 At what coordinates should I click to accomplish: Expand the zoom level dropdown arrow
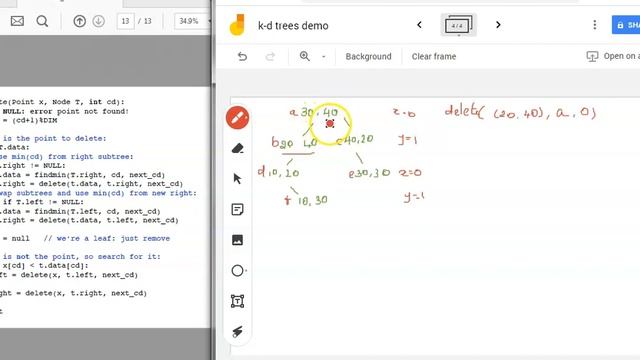(x=324, y=57)
